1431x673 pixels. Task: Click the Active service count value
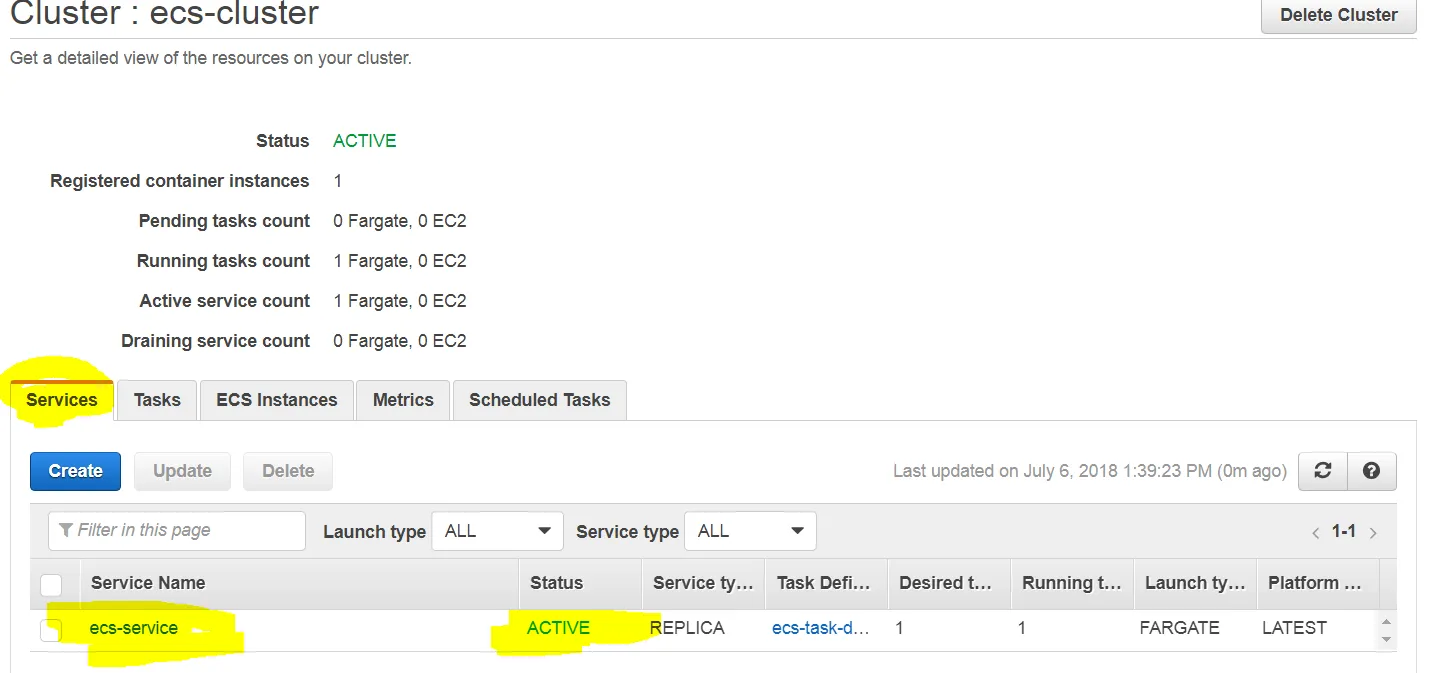(x=400, y=301)
